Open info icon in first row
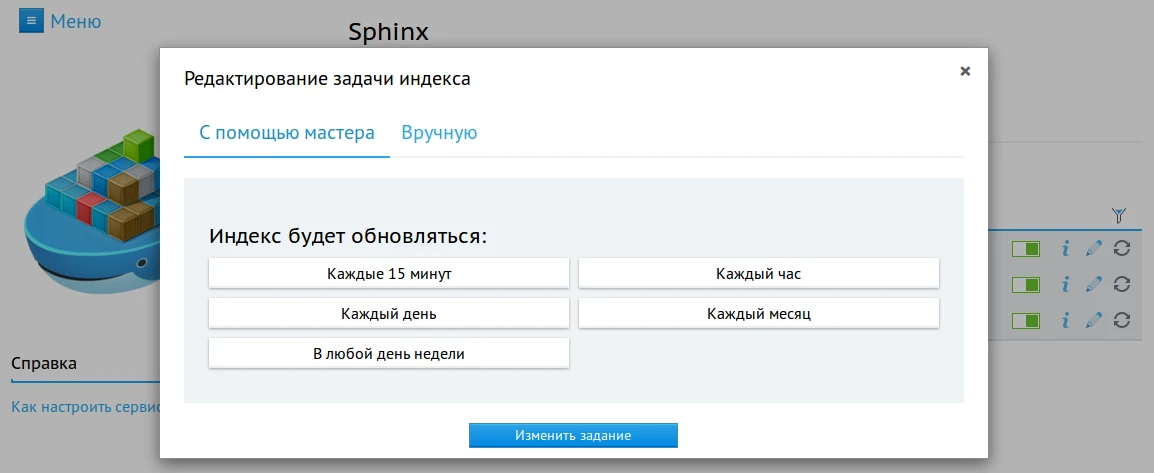Screen dimensions: 1154x473 click(x=1065, y=249)
